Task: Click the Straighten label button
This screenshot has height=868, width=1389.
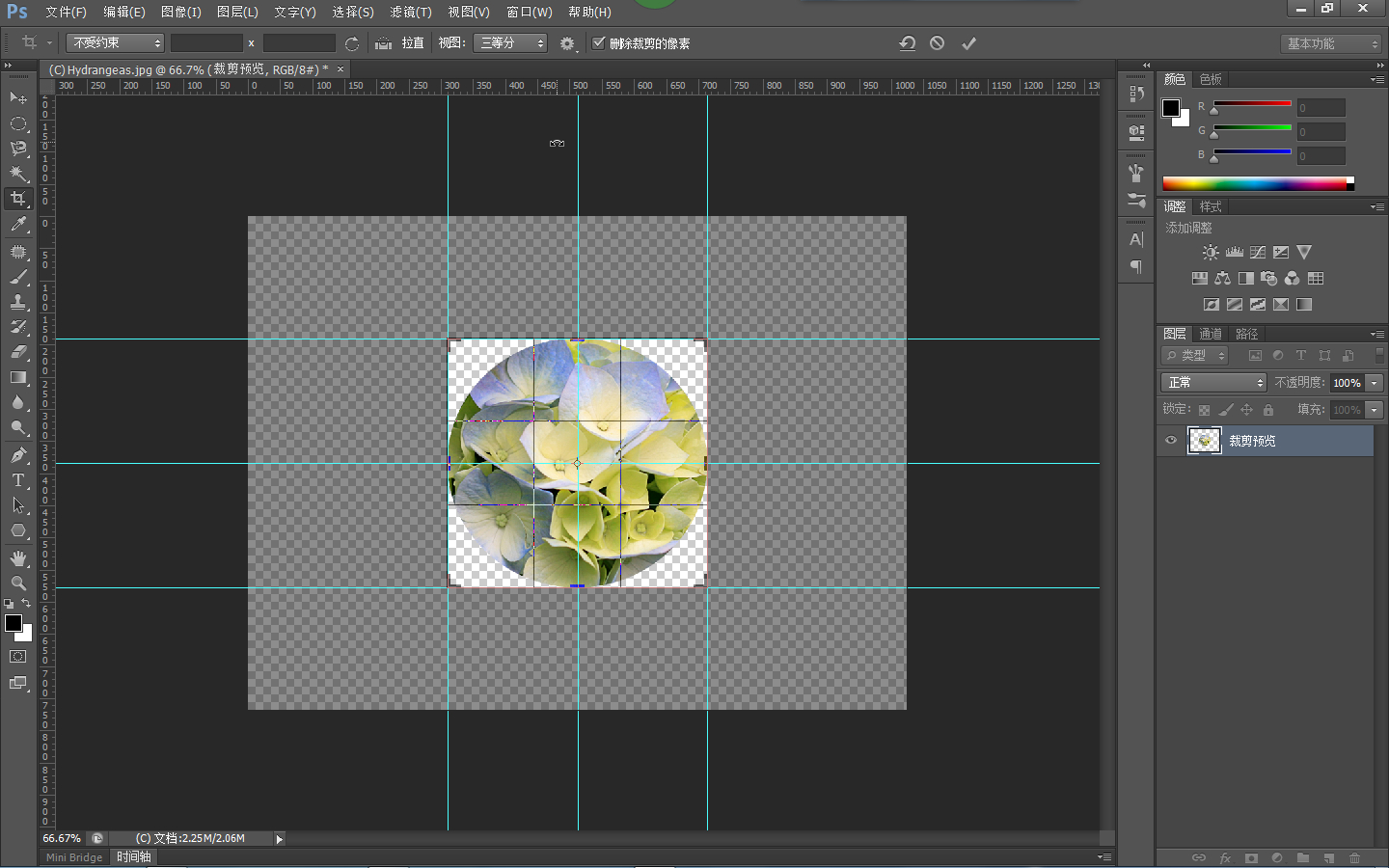Action: point(413,43)
